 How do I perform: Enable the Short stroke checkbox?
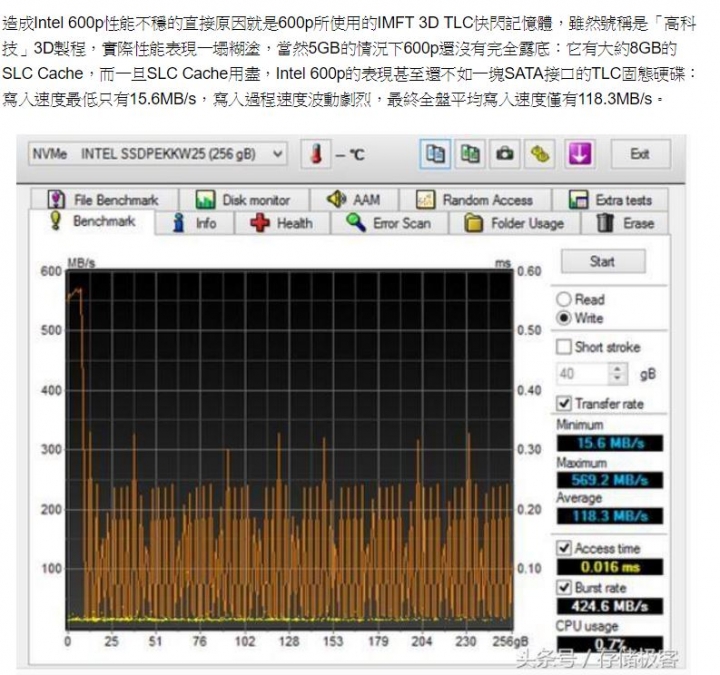click(564, 347)
